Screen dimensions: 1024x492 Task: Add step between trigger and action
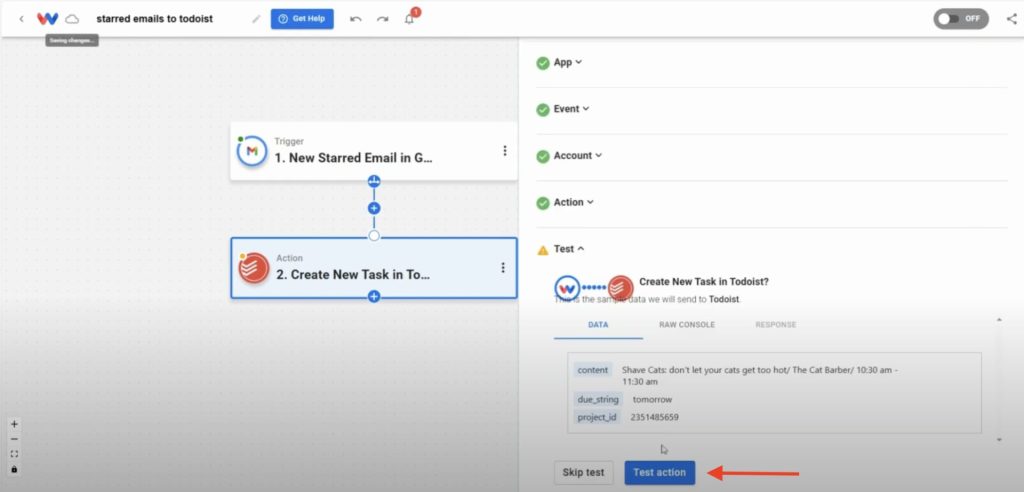(x=374, y=208)
